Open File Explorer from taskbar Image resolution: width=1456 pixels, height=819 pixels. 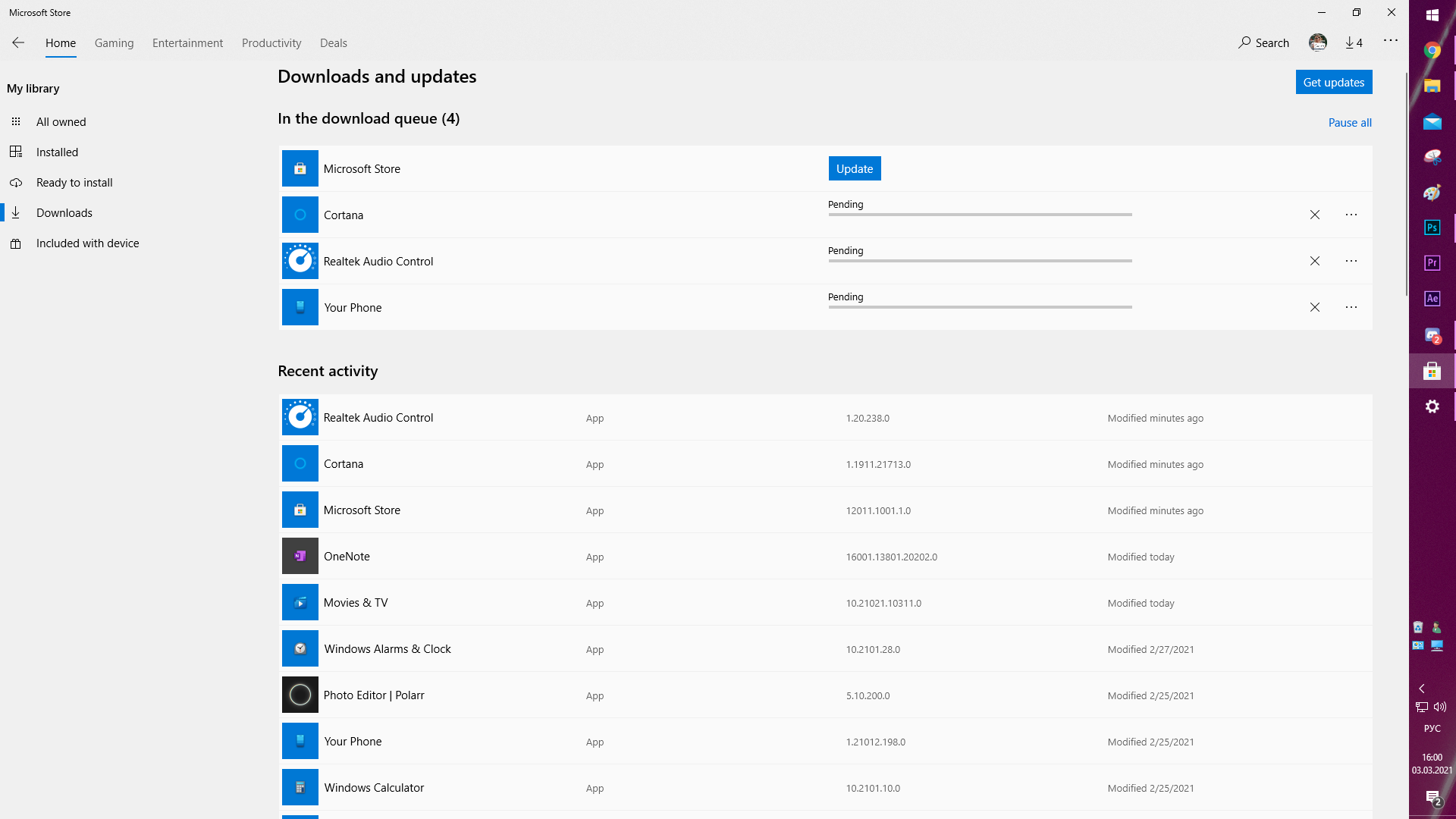1432,86
